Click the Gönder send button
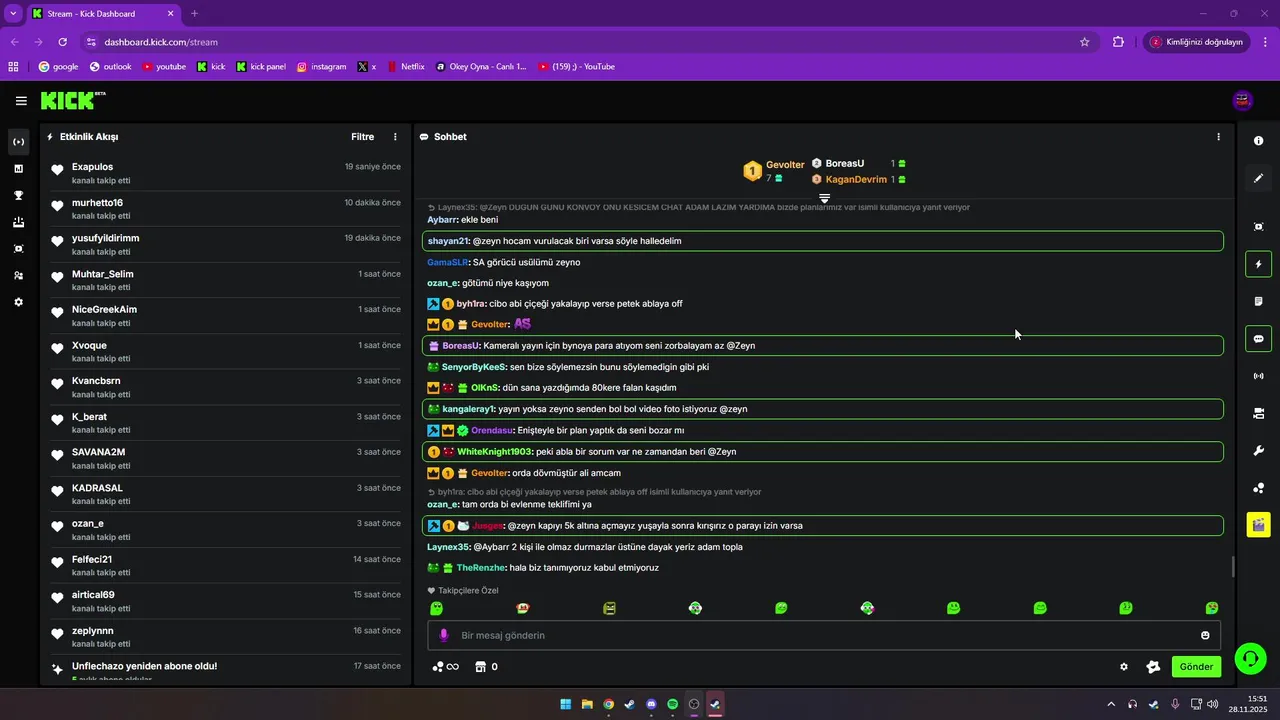The width and height of the screenshot is (1280, 720). [x=1196, y=667]
